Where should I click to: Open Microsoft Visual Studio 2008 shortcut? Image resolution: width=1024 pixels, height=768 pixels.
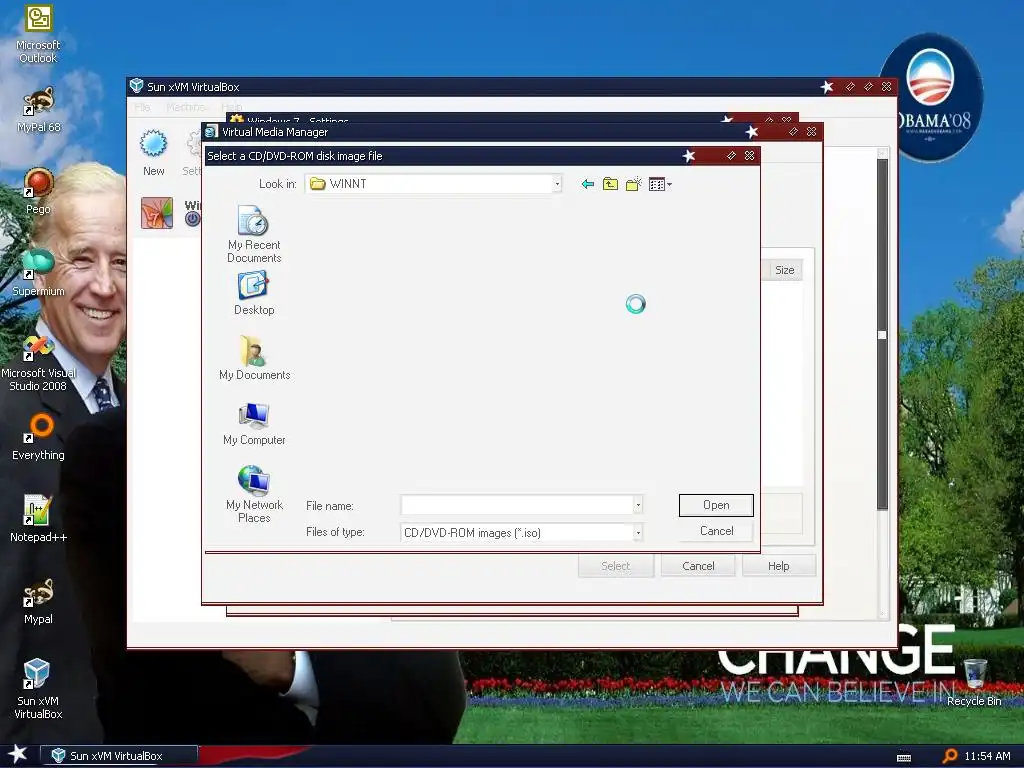click(x=38, y=363)
